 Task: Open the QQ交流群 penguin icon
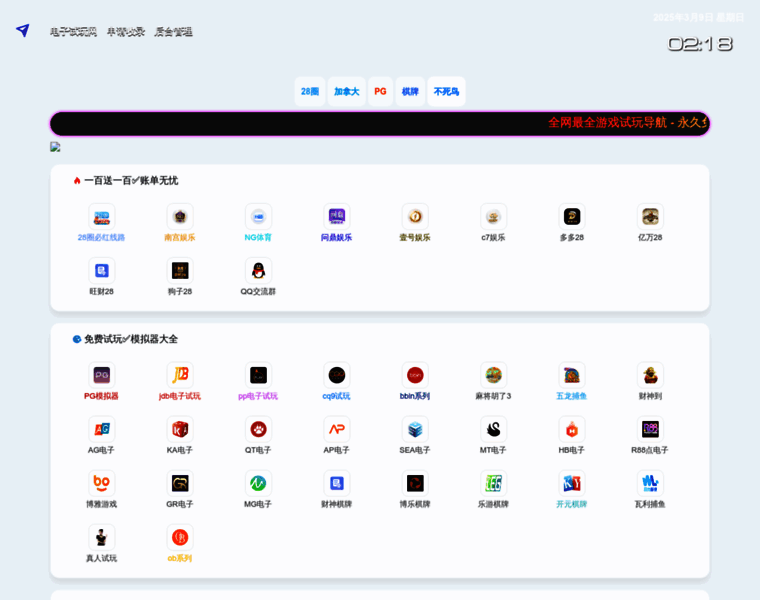pyautogui.click(x=258, y=270)
